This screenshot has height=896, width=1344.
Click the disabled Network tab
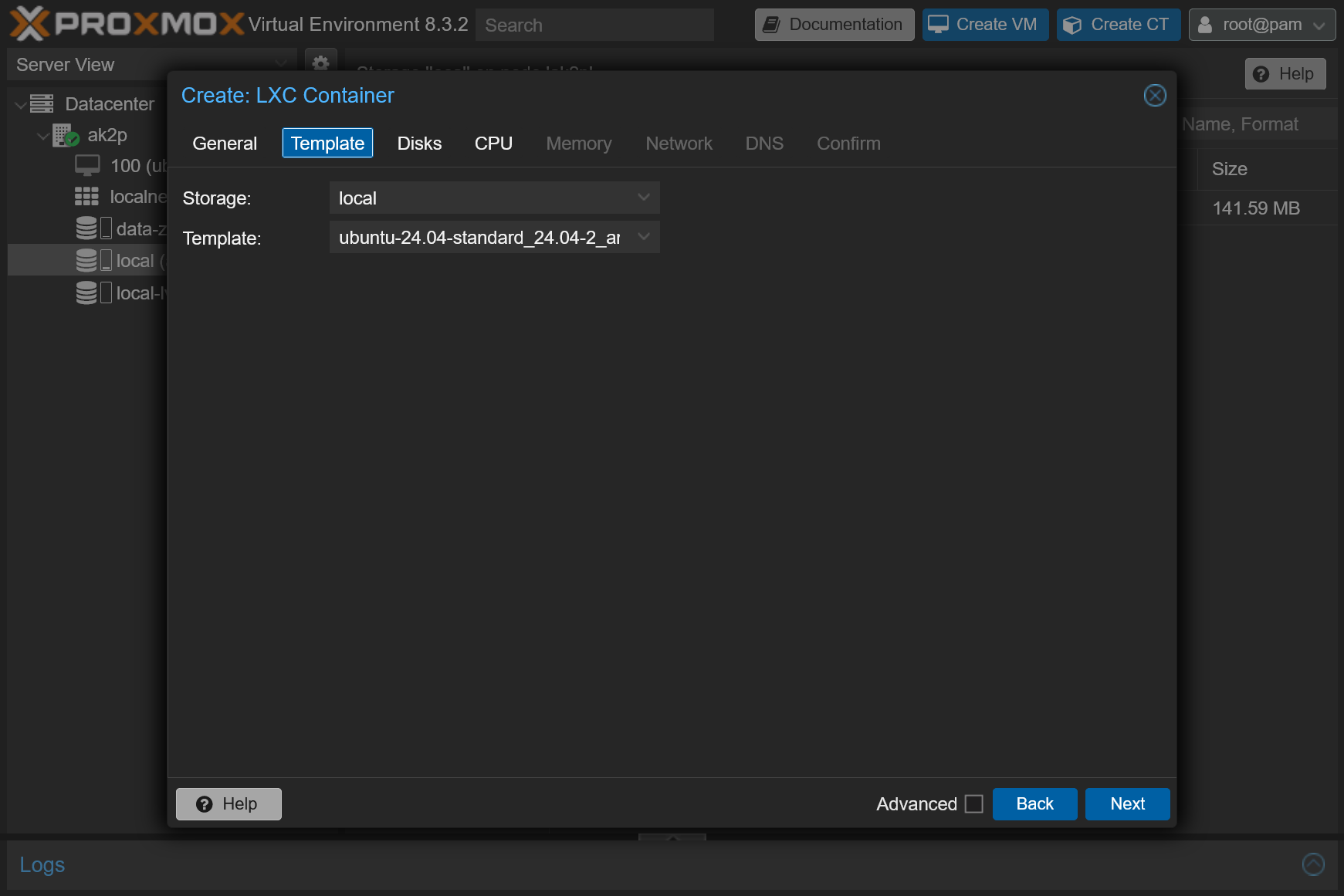pos(679,144)
